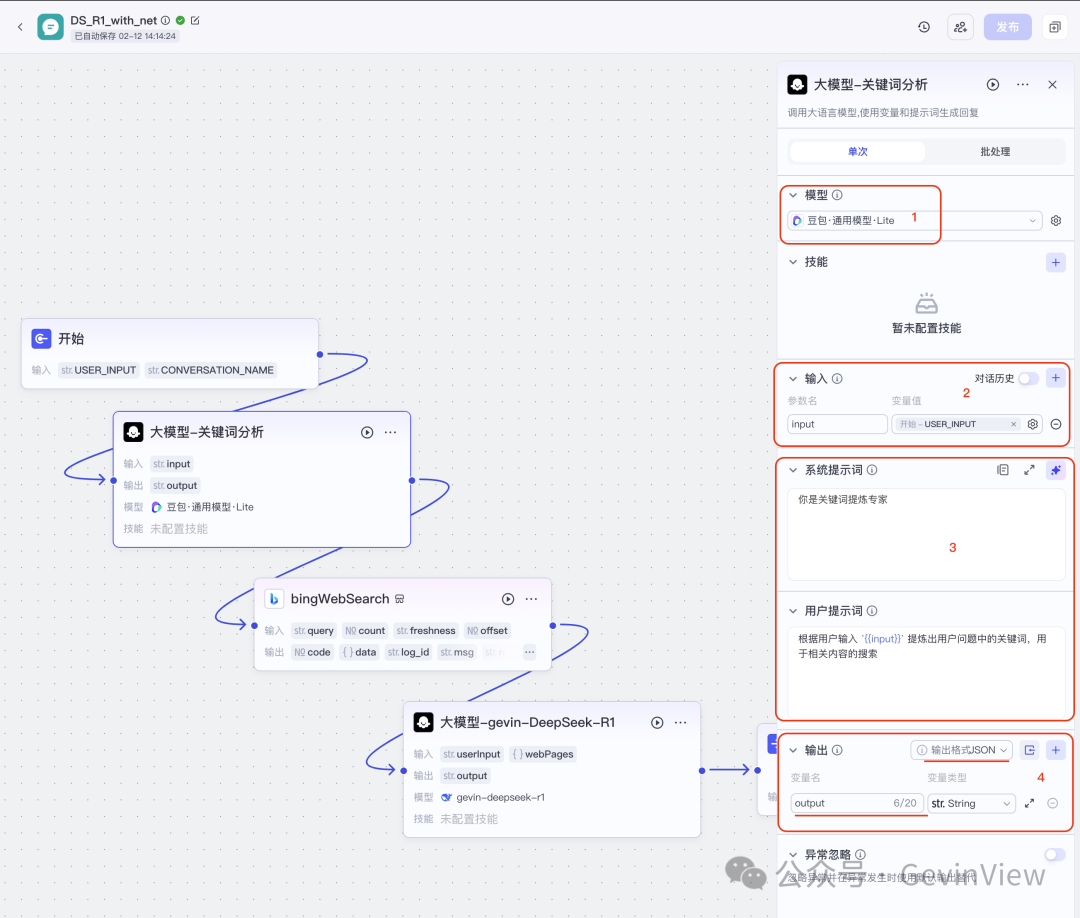
Task: Open the str. String variable type dropdown
Action: click(971, 803)
